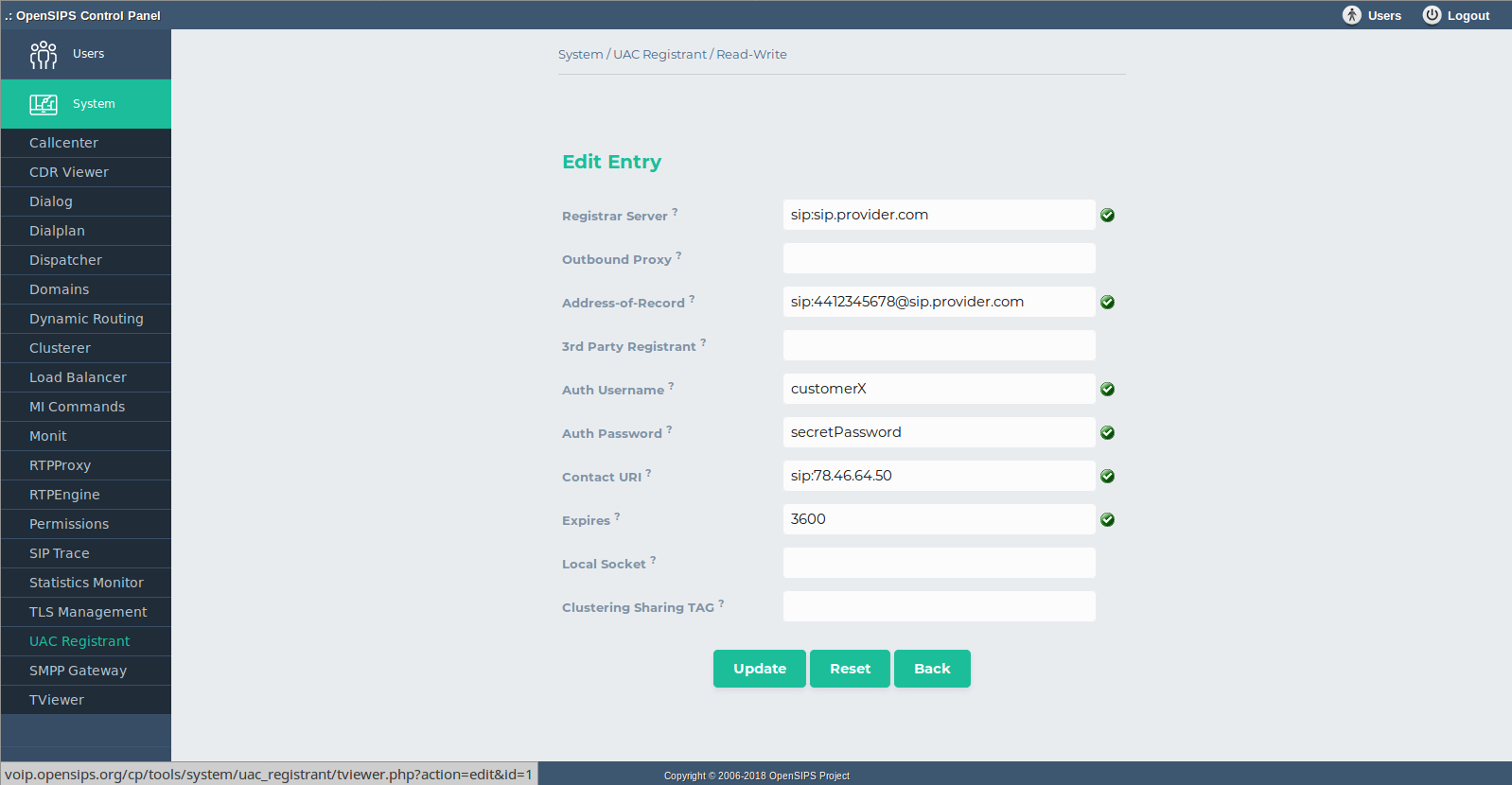Show help tooltip for Auth Username
This screenshot has height=785, width=1512.
click(x=671, y=386)
